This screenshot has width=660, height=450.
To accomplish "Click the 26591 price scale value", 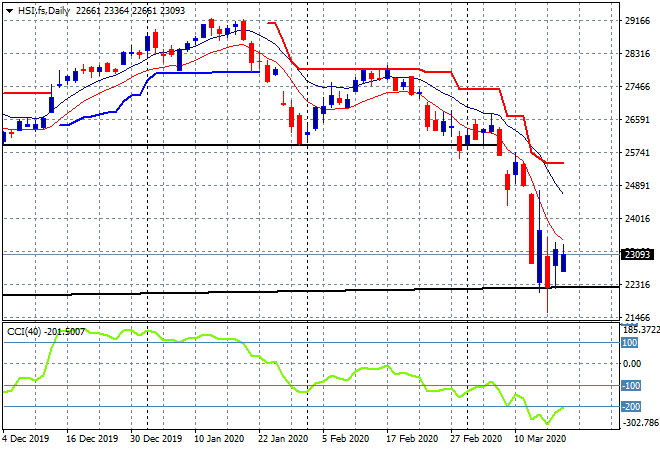I will coord(637,120).
